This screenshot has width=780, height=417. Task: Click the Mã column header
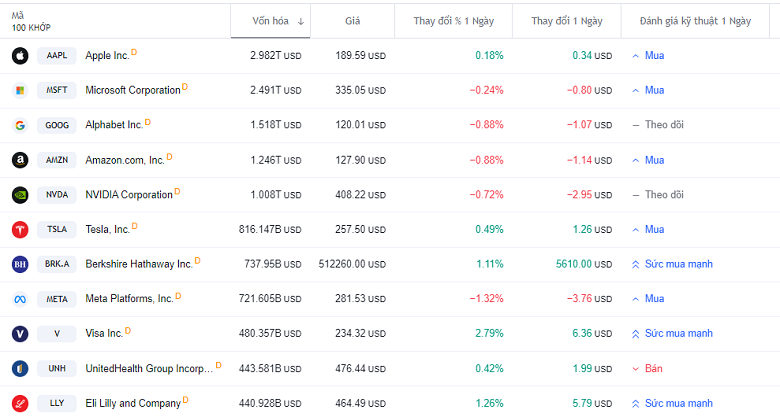point(18,16)
